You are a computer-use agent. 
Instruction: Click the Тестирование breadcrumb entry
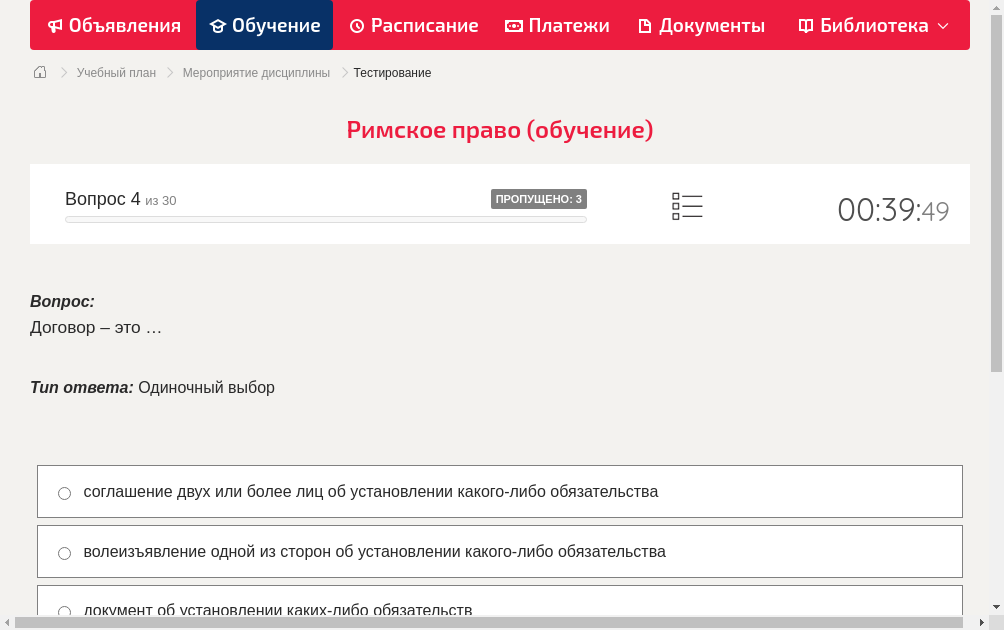pos(391,72)
